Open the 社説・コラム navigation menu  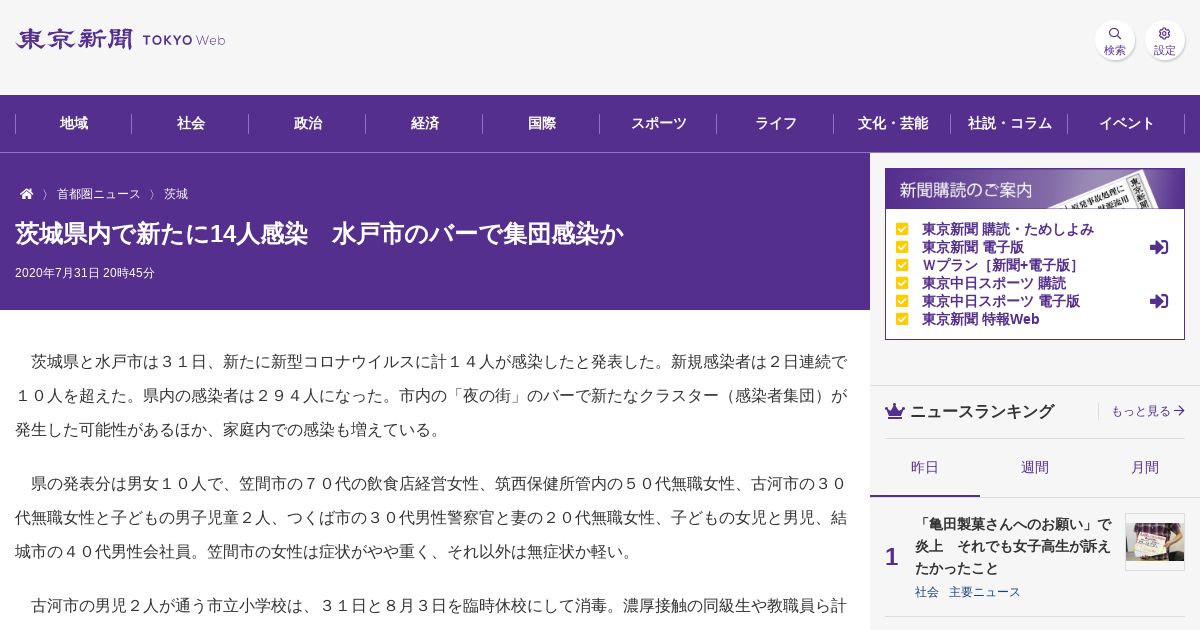1010,123
